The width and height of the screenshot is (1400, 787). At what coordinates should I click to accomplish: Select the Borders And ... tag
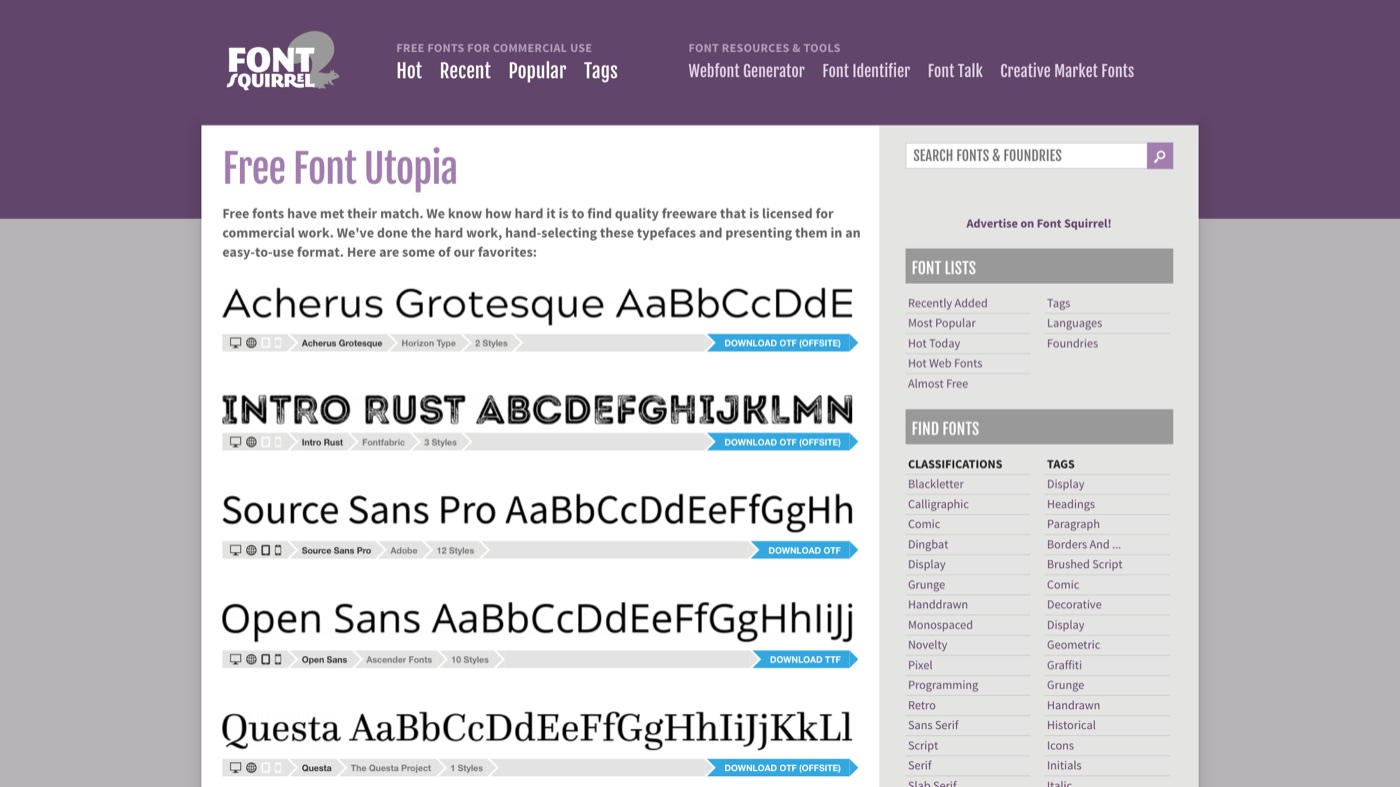pyautogui.click(x=1083, y=544)
